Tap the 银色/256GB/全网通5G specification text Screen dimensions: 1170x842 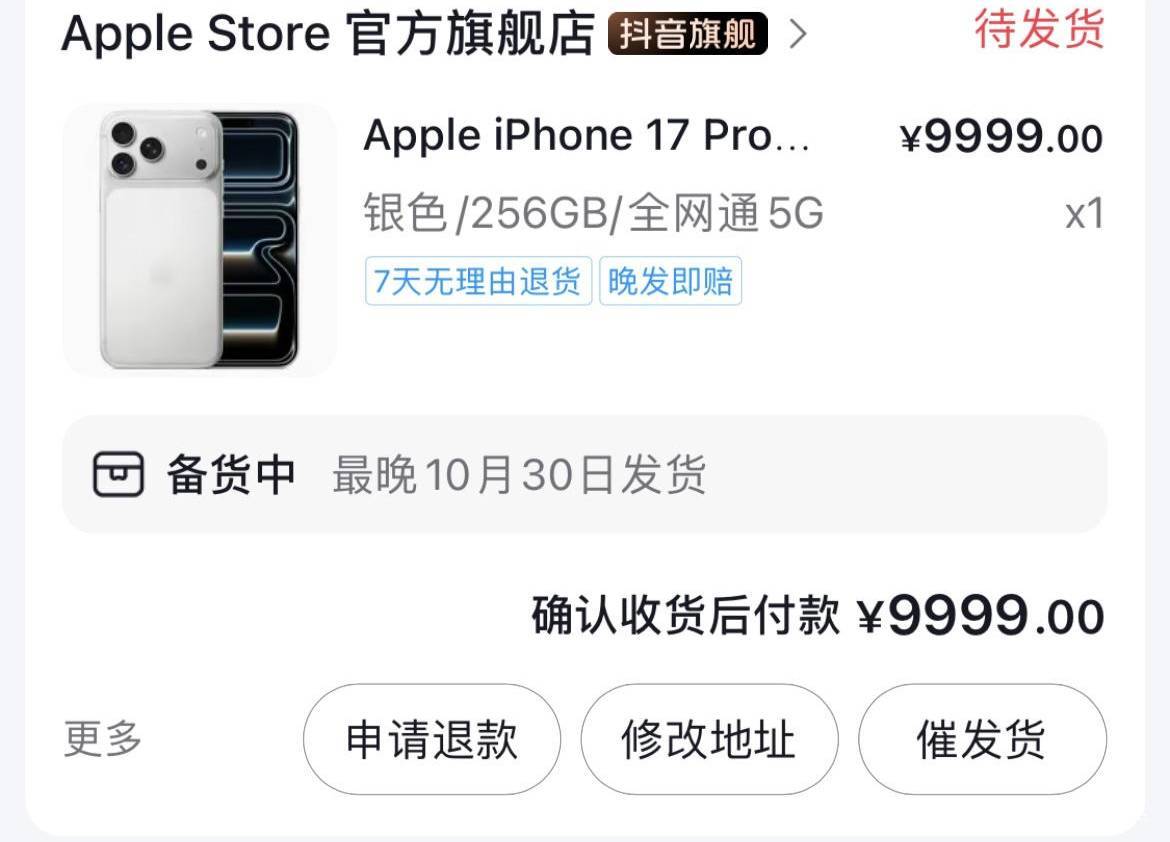pyautogui.click(x=594, y=213)
